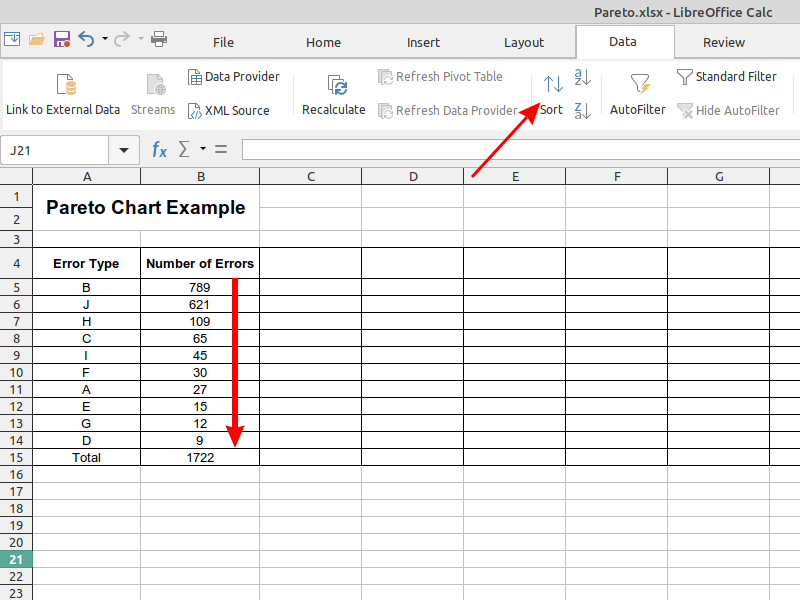Open the Sort dialog icon

(x=553, y=84)
